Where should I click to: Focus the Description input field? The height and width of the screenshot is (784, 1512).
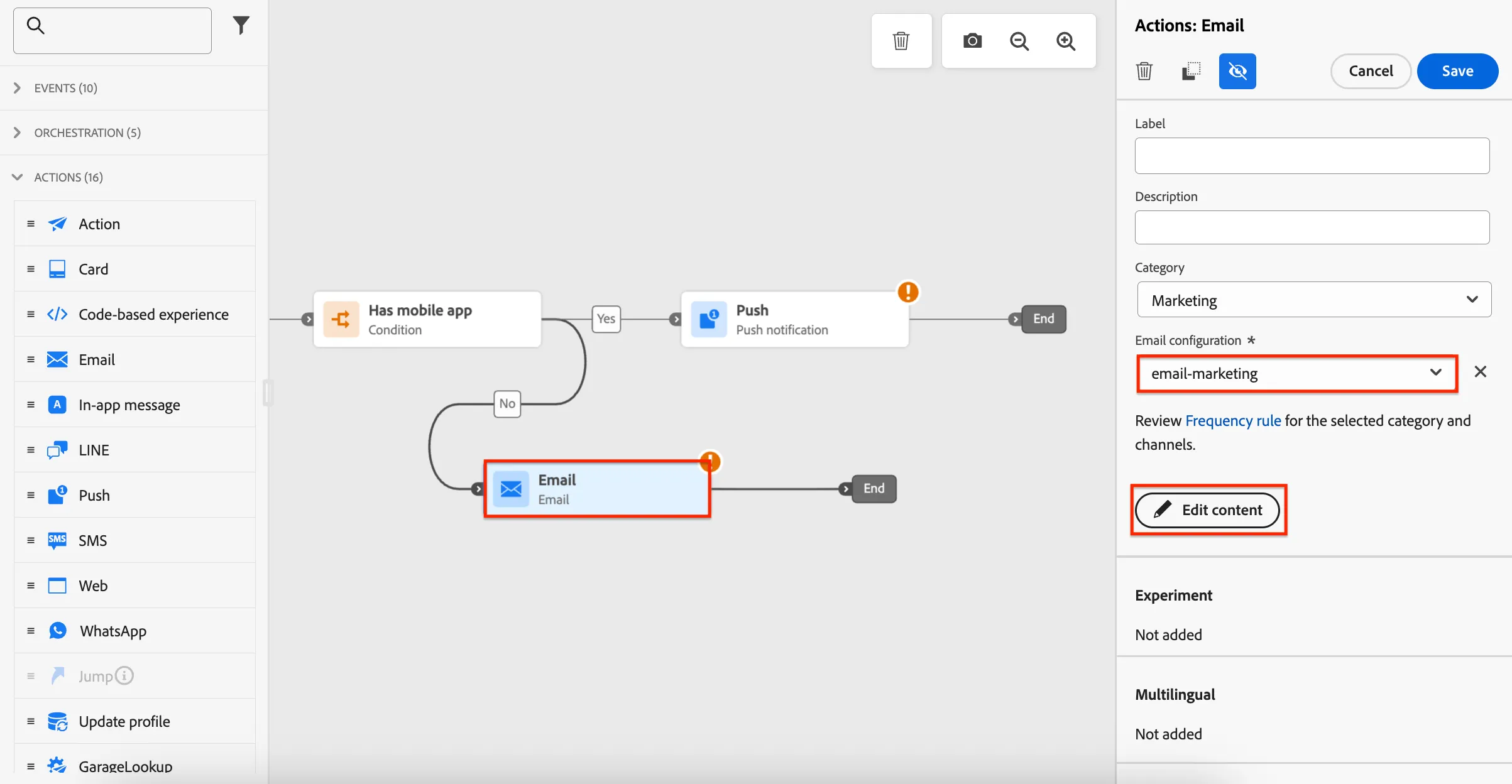coord(1312,227)
